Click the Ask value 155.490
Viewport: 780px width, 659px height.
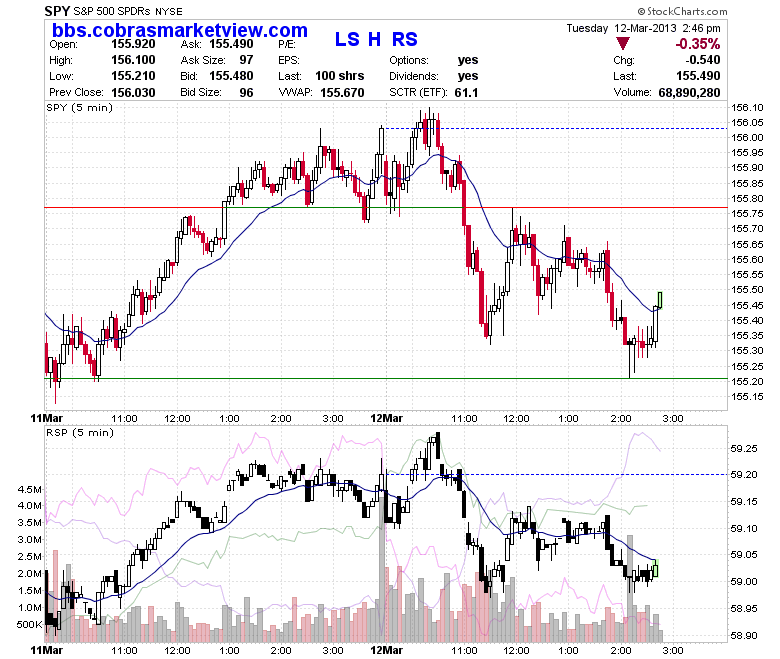[x=231, y=44]
